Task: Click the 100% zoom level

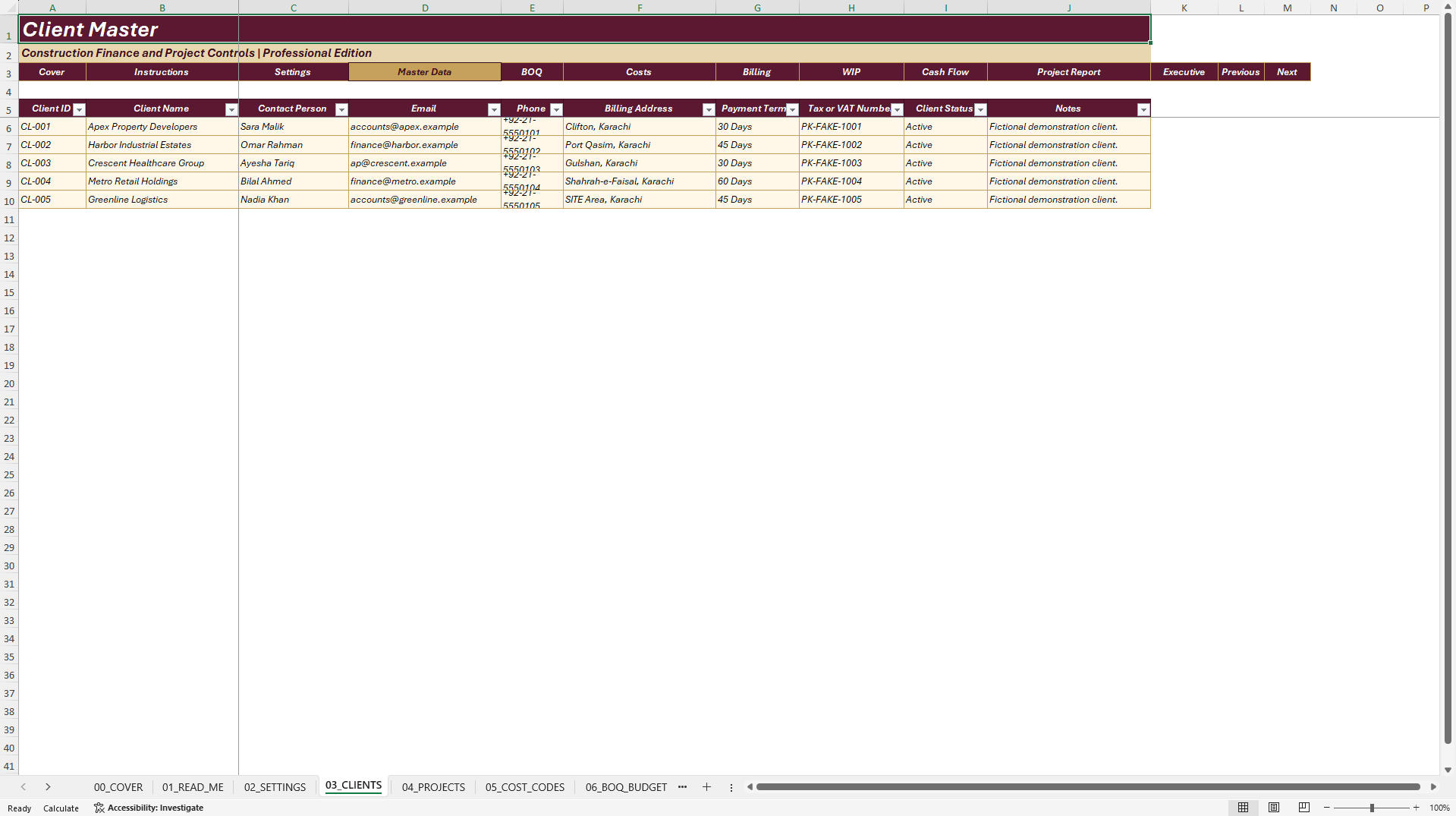Action: tap(1439, 808)
